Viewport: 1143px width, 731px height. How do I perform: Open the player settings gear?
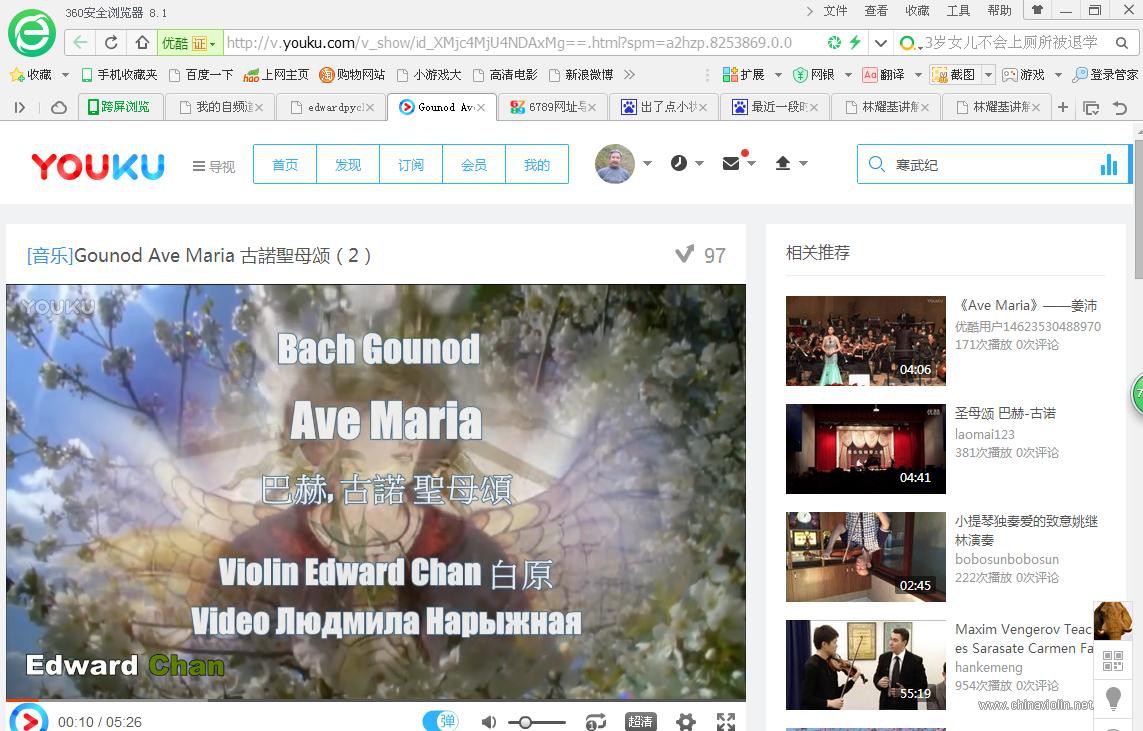(x=686, y=720)
